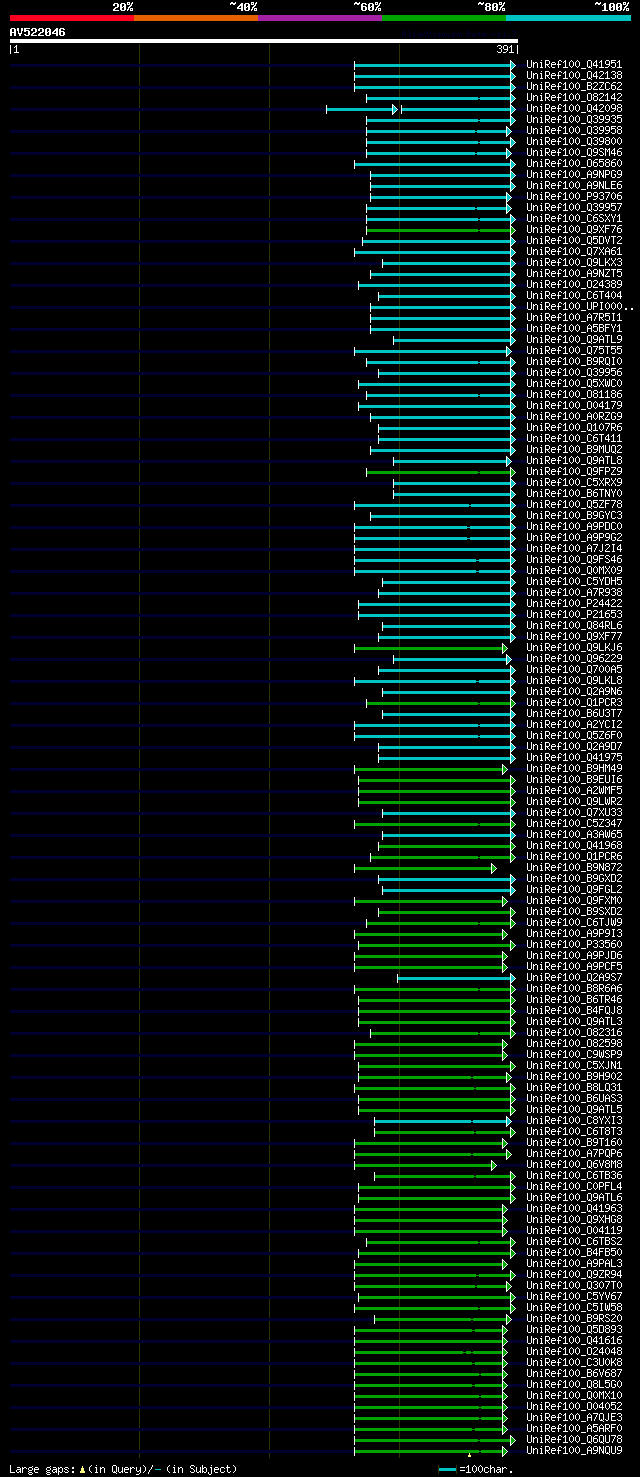Click alignment bar for UniRef100_C8YXI3

coord(445,1120)
